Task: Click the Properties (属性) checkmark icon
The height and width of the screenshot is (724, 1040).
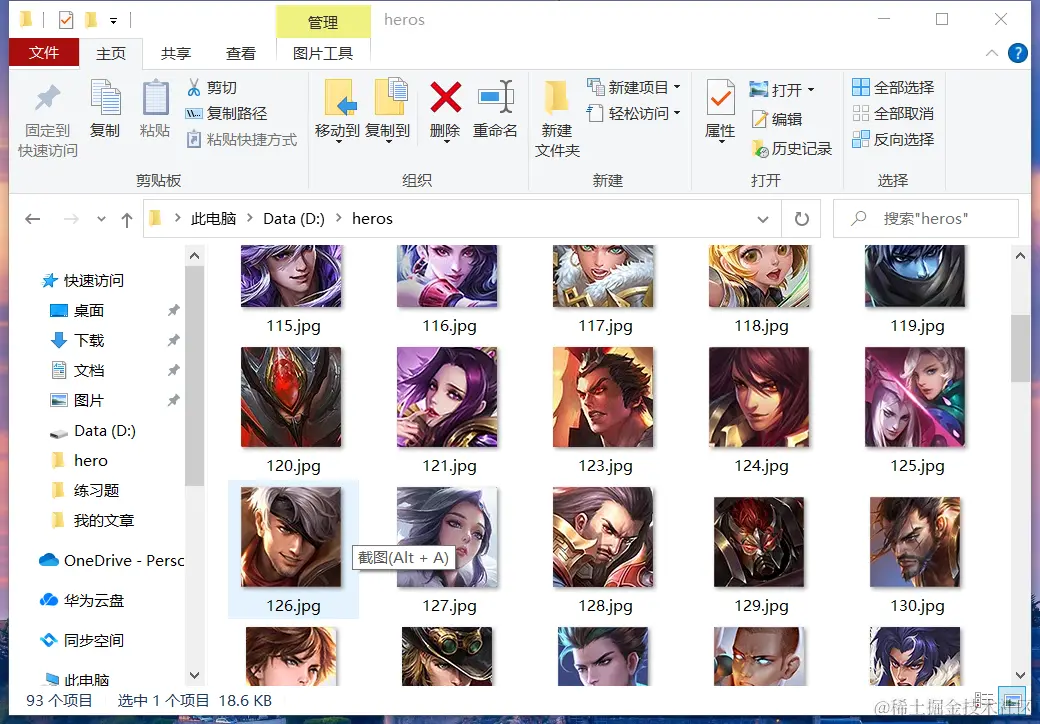Action: click(x=720, y=97)
